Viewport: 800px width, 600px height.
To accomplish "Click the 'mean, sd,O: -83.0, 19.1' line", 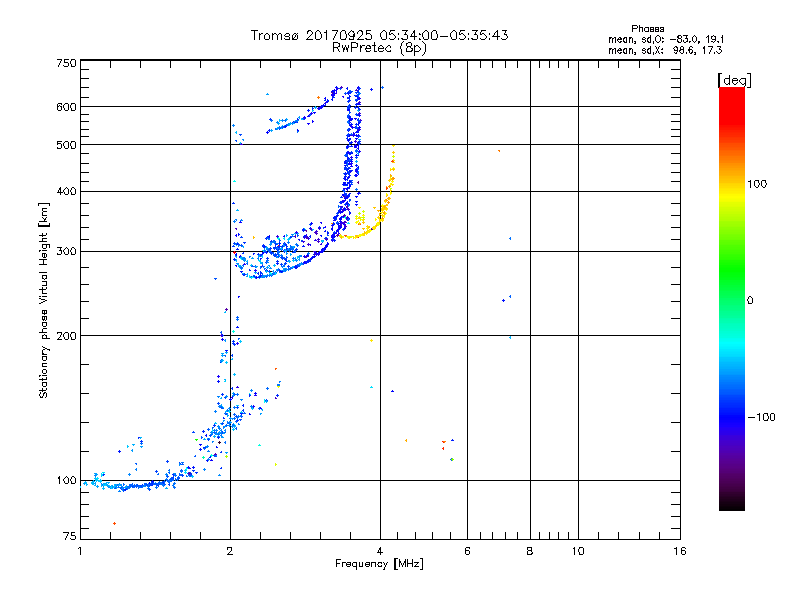I will click(666, 39).
